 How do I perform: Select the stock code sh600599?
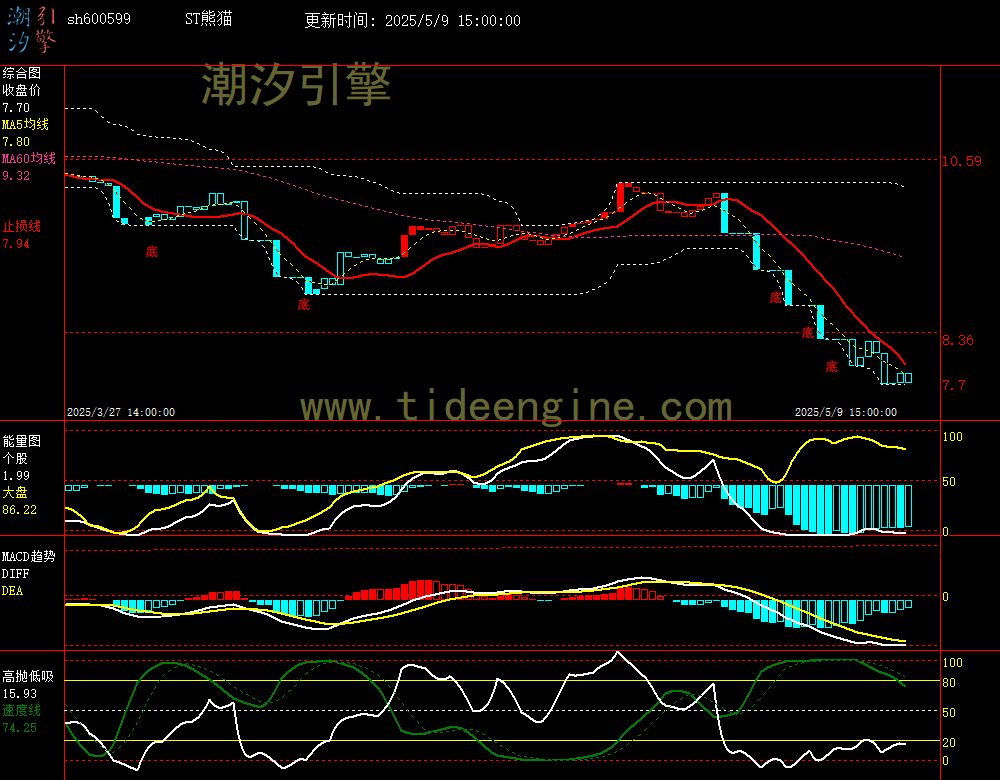coord(99,19)
